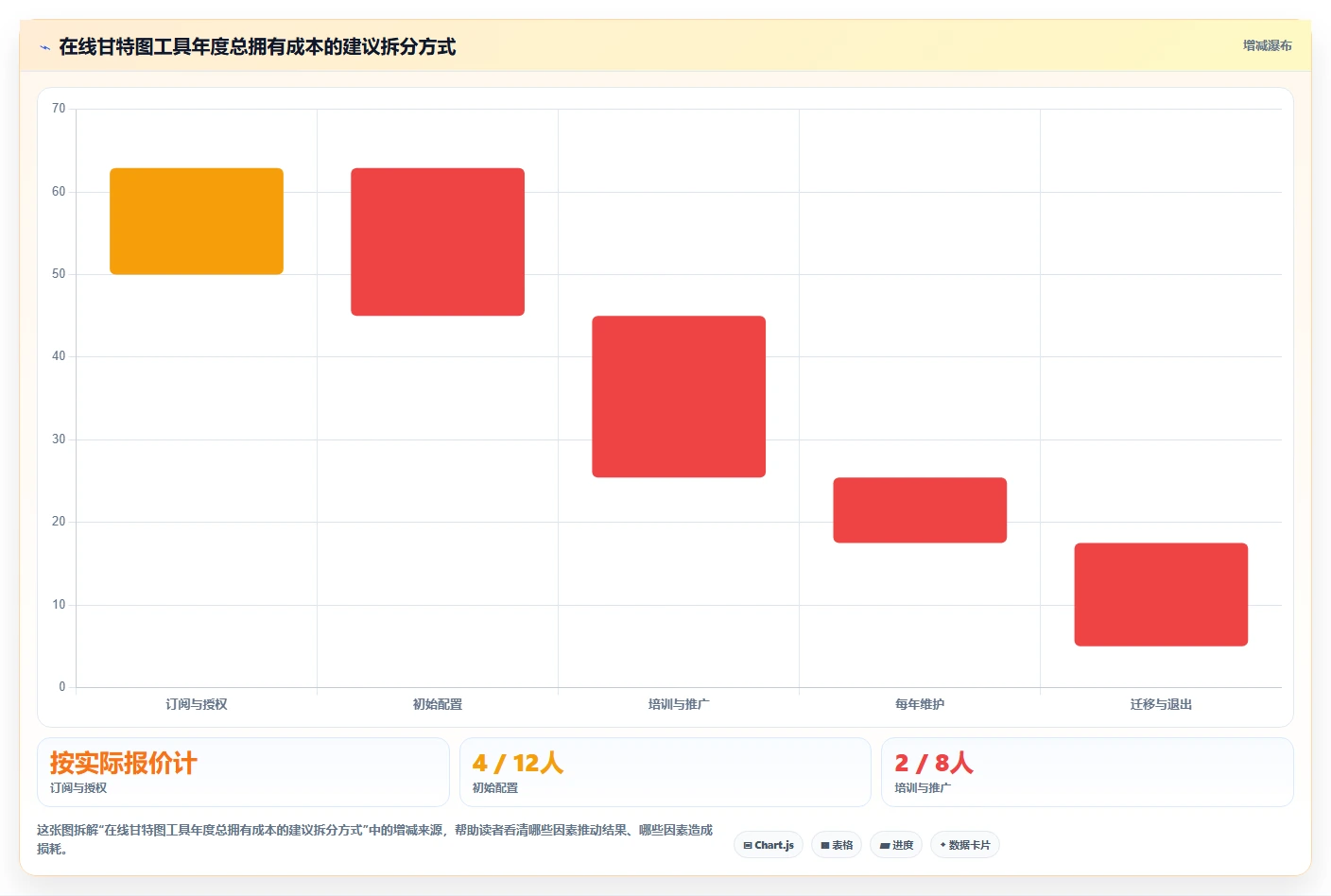The height and width of the screenshot is (896, 1331).
Task: Click the Chart.js tag pill
Action: (769, 845)
